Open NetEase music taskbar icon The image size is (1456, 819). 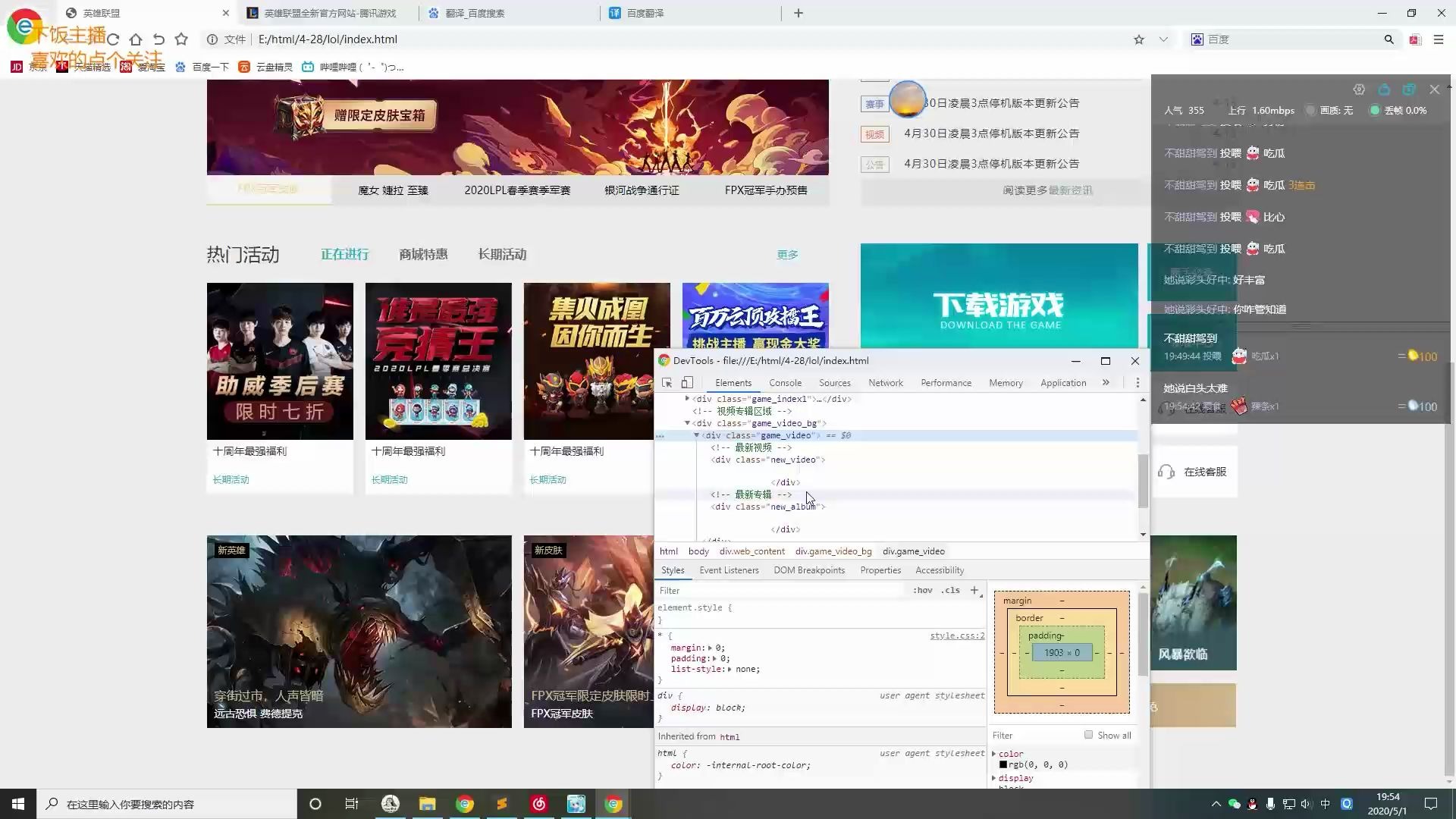tap(539, 804)
